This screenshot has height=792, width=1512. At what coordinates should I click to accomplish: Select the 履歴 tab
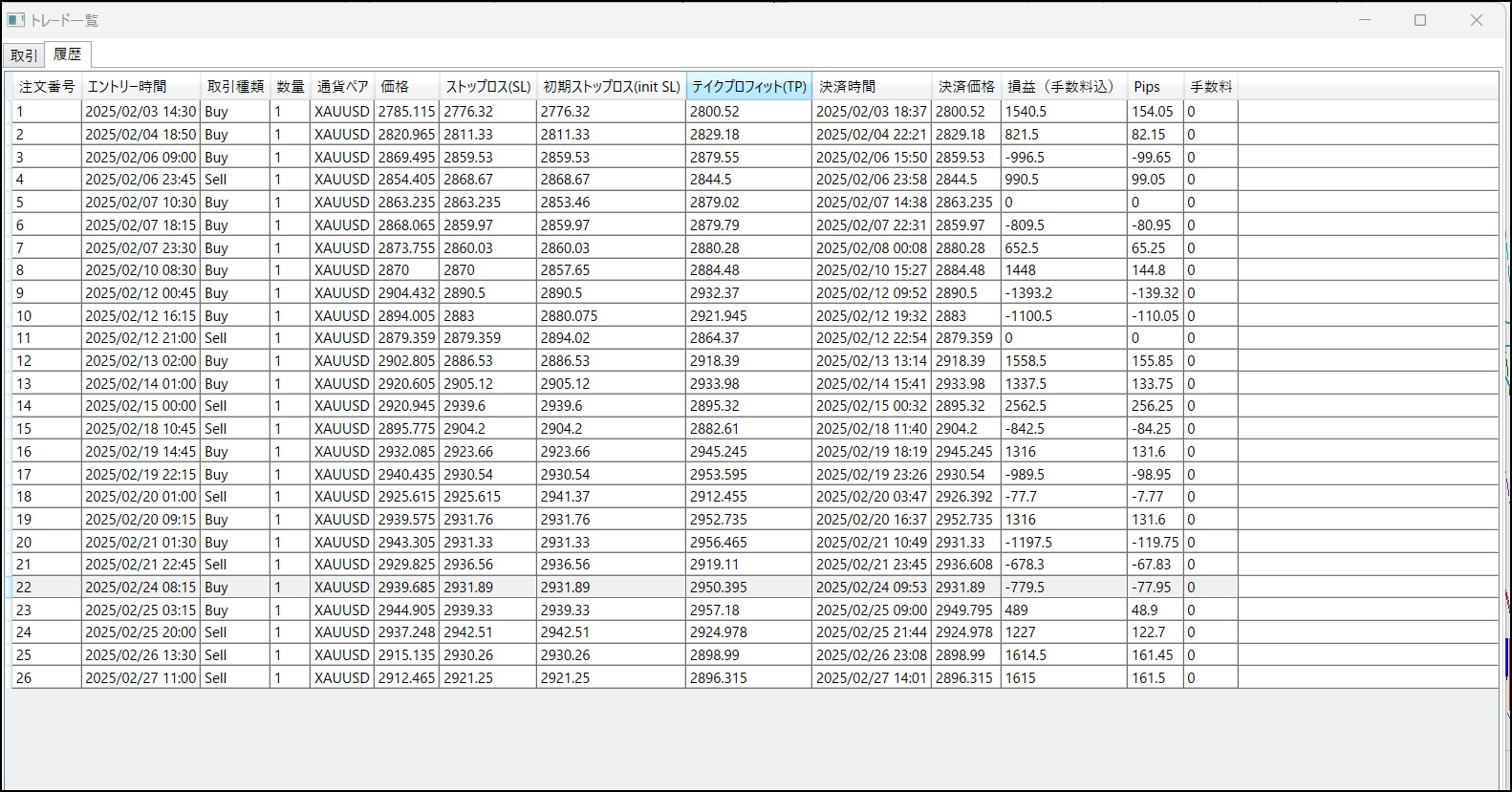pyautogui.click(x=68, y=54)
